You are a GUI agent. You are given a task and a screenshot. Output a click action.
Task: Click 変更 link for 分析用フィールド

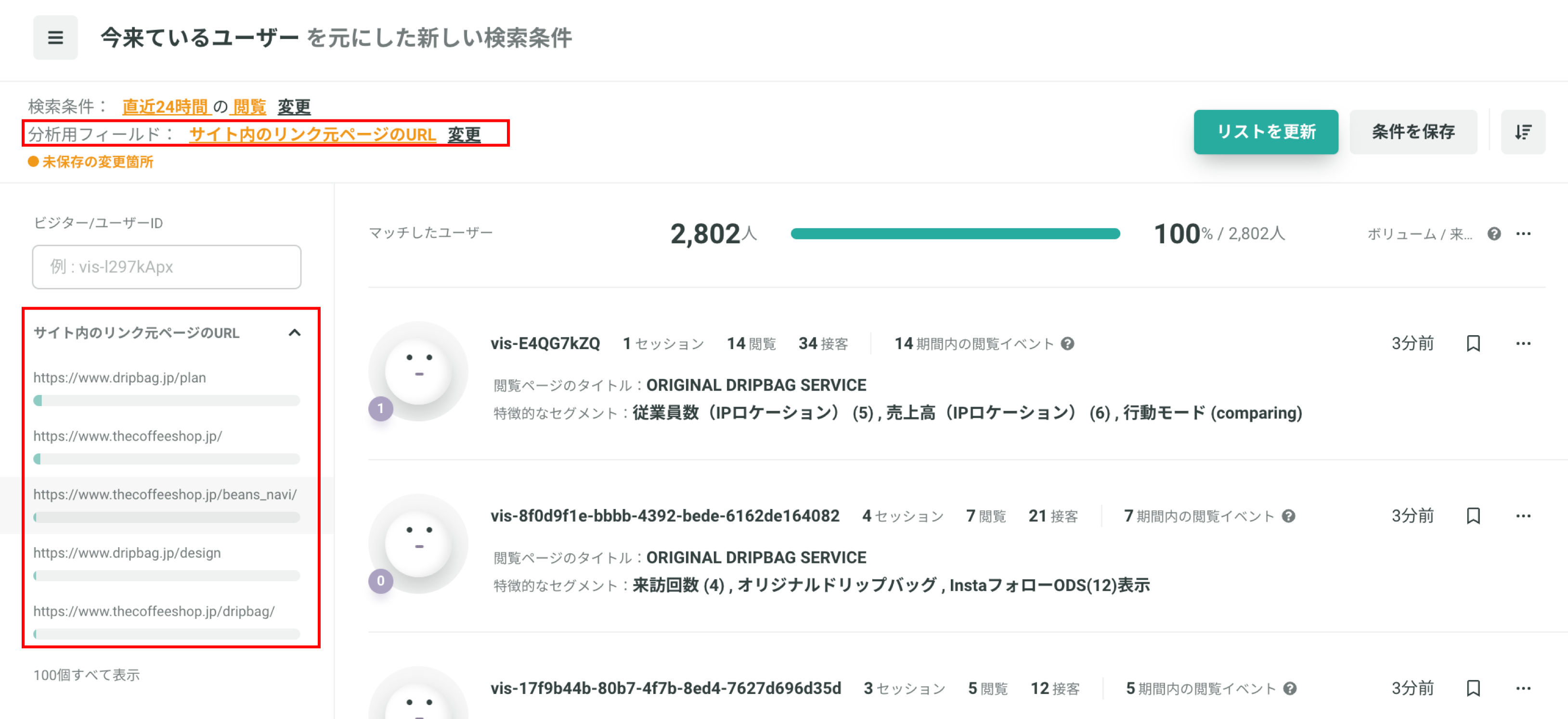[464, 134]
